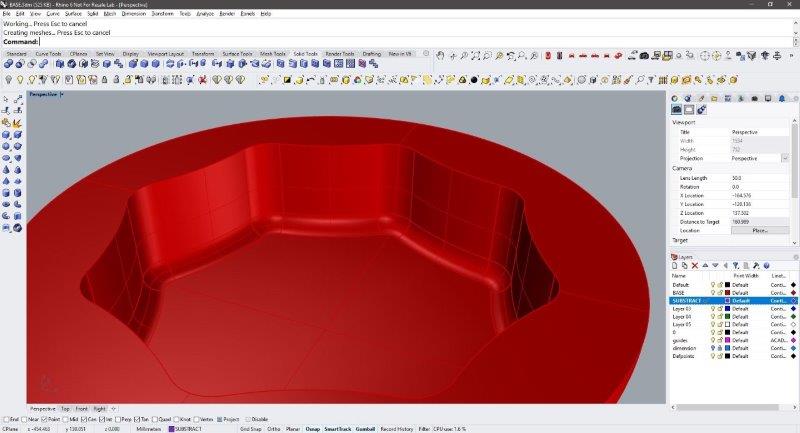Click the green color swatch of Layer 04
This screenshot has height=433, width=800.
pyautogui.click(x=728, y=317)
